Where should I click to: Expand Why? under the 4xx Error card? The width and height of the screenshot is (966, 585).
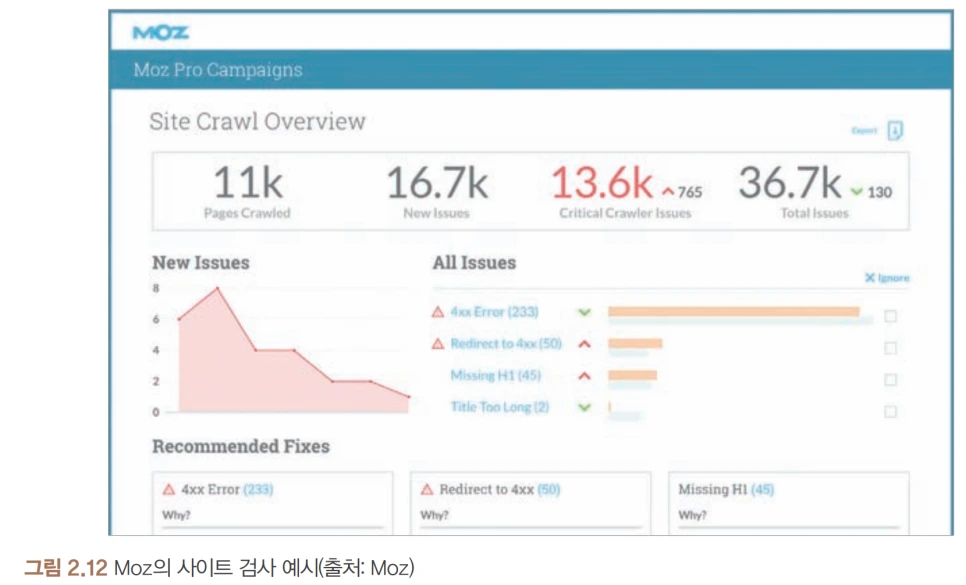pos(176,515)
